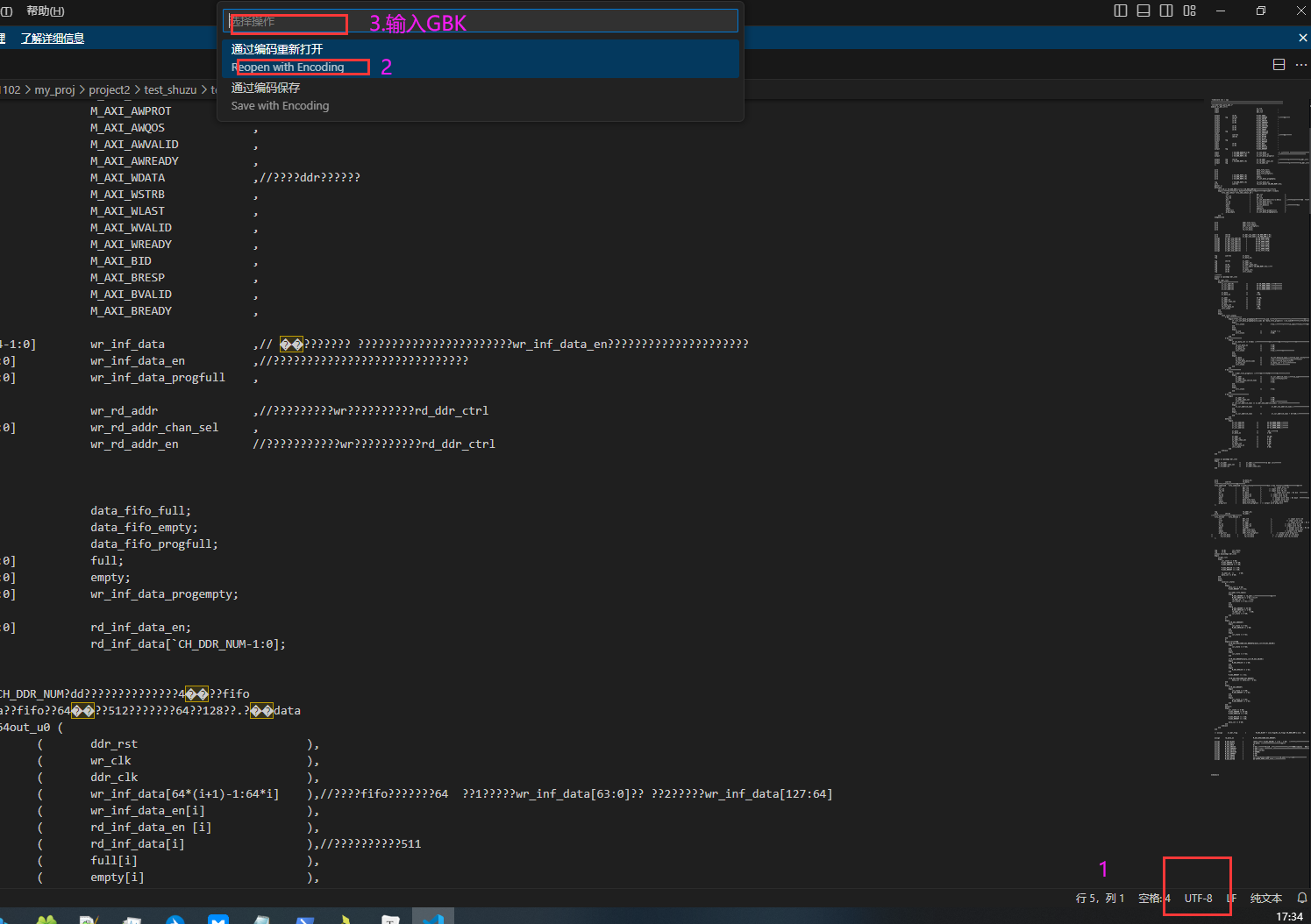The image size is (1311, 924).
Task: Click the M_AXI_AWREADY line
Action: tap(134, 161)
